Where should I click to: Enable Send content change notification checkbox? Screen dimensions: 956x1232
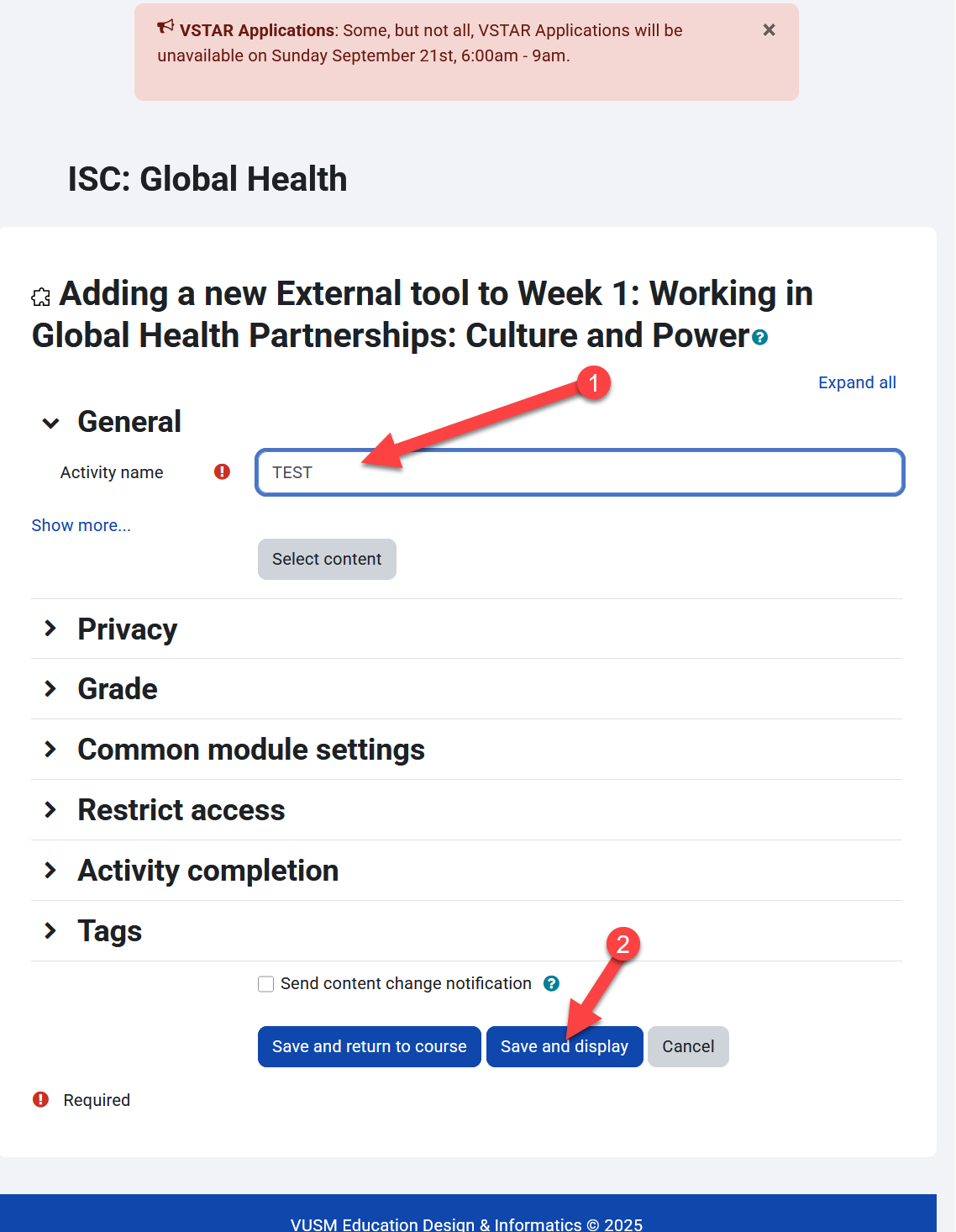[266, 984]
